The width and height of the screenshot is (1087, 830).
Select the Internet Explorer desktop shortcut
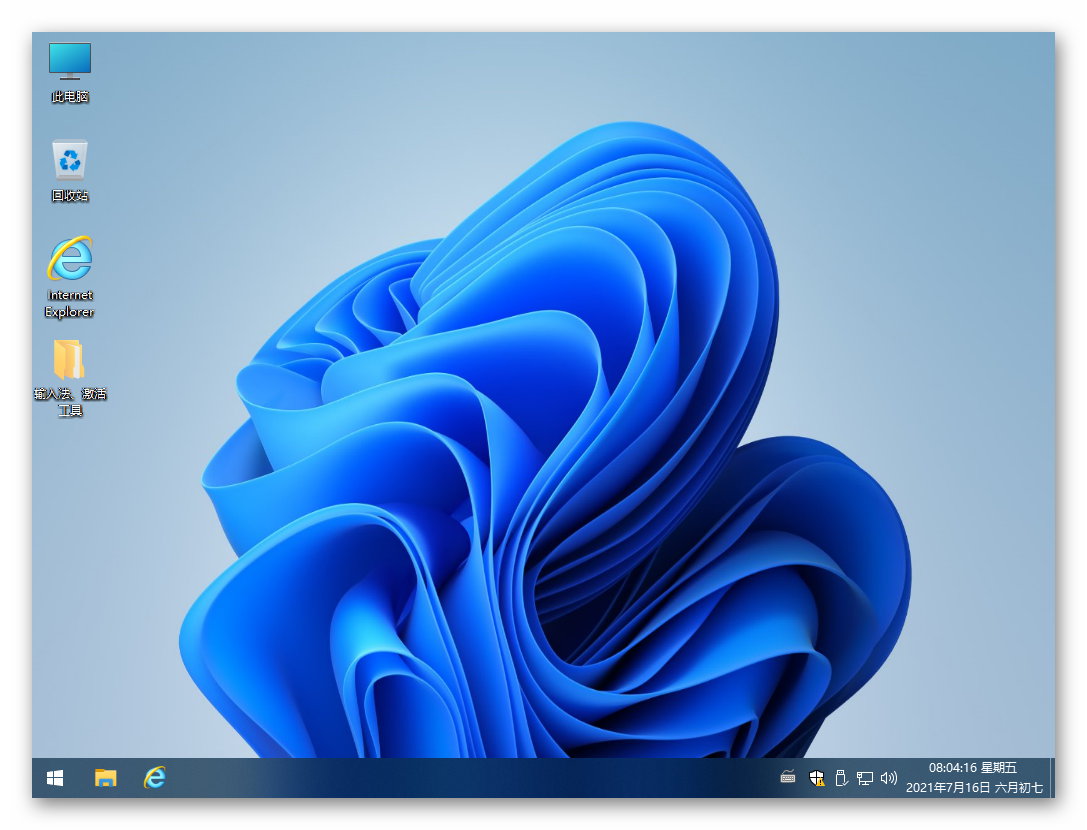pos(69,258)
